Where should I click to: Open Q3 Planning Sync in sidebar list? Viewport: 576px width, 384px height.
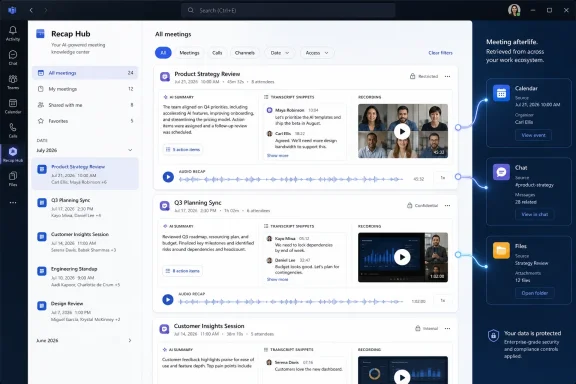(85, 208)
